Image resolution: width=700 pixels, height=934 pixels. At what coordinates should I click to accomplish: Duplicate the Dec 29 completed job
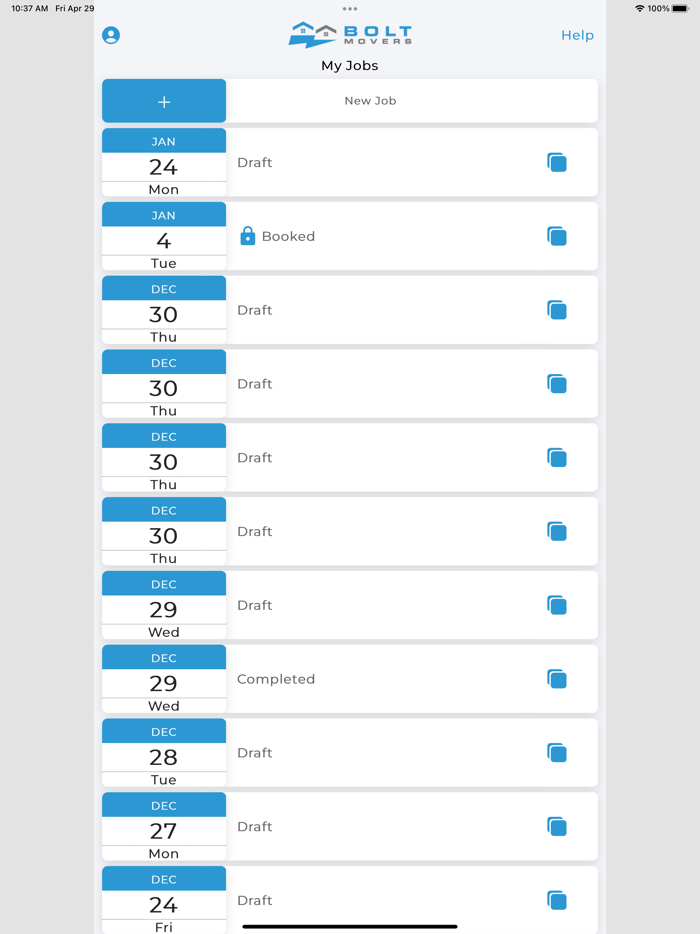point(557,680)
